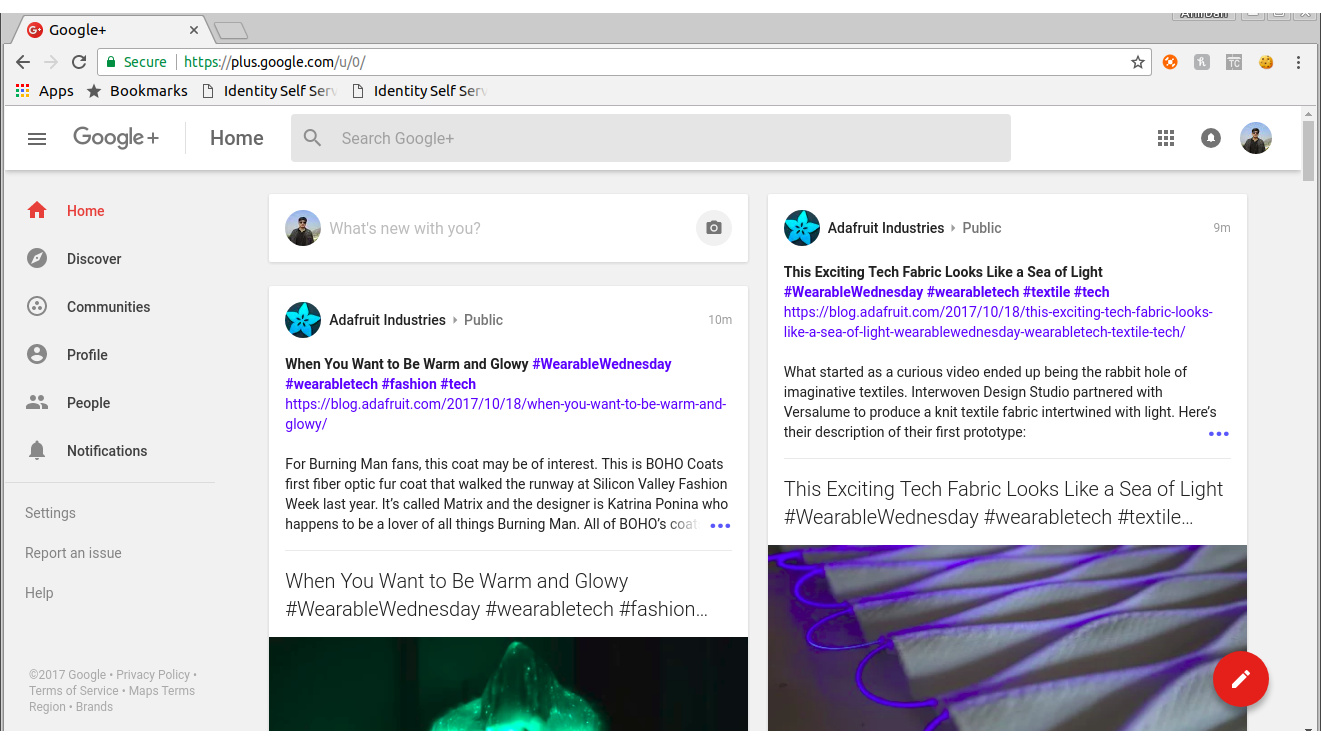Open the Brands footer link
1321x744 pixels.
[x=94, y=707]
